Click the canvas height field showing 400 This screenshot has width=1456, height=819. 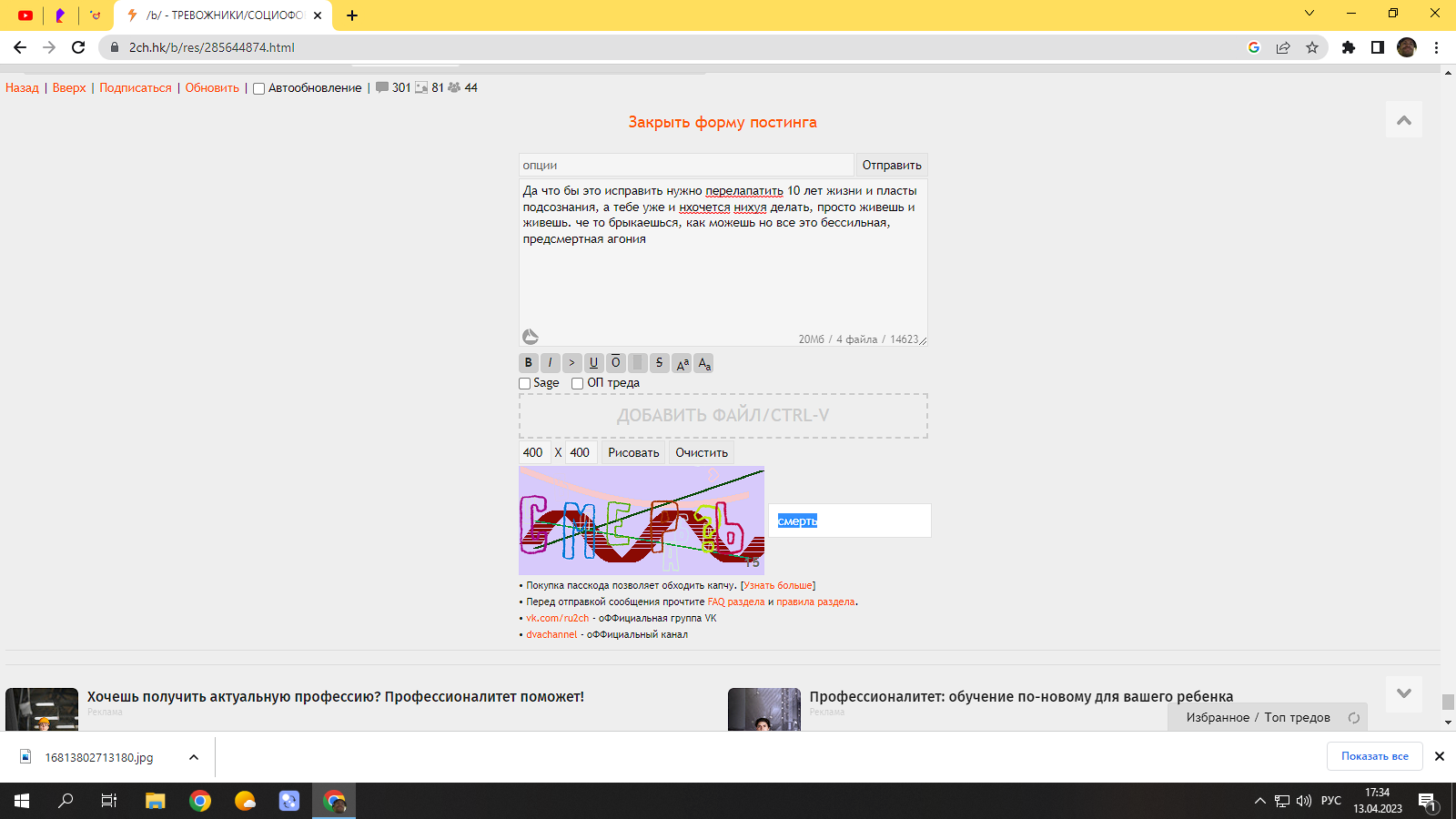point(581,452)
